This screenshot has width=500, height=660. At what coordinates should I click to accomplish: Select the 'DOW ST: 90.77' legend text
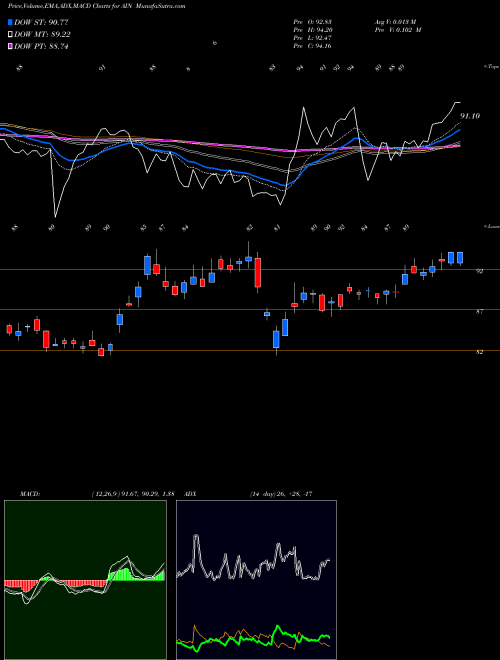[41, 22]
